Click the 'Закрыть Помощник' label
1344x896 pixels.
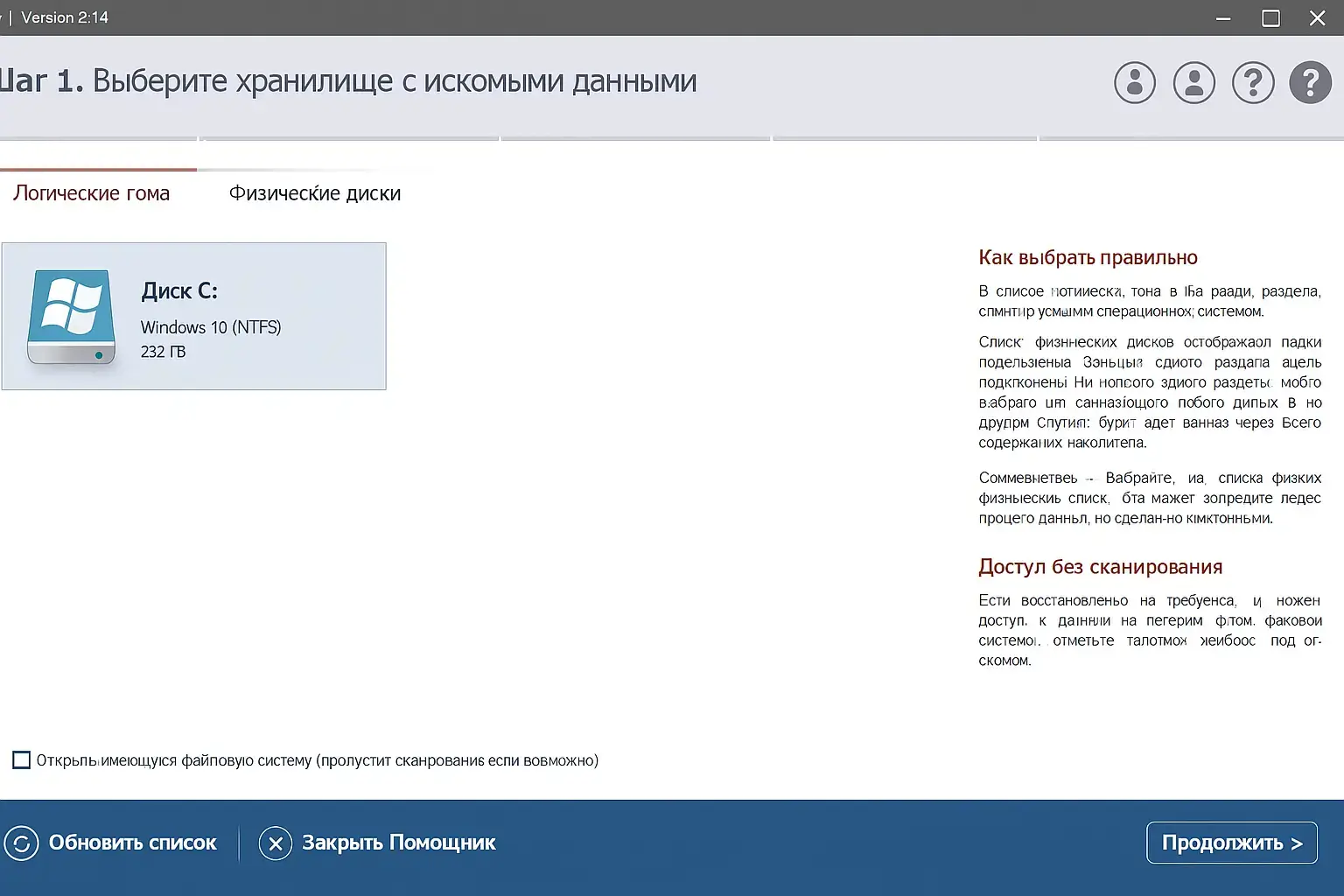coord(398,843)
